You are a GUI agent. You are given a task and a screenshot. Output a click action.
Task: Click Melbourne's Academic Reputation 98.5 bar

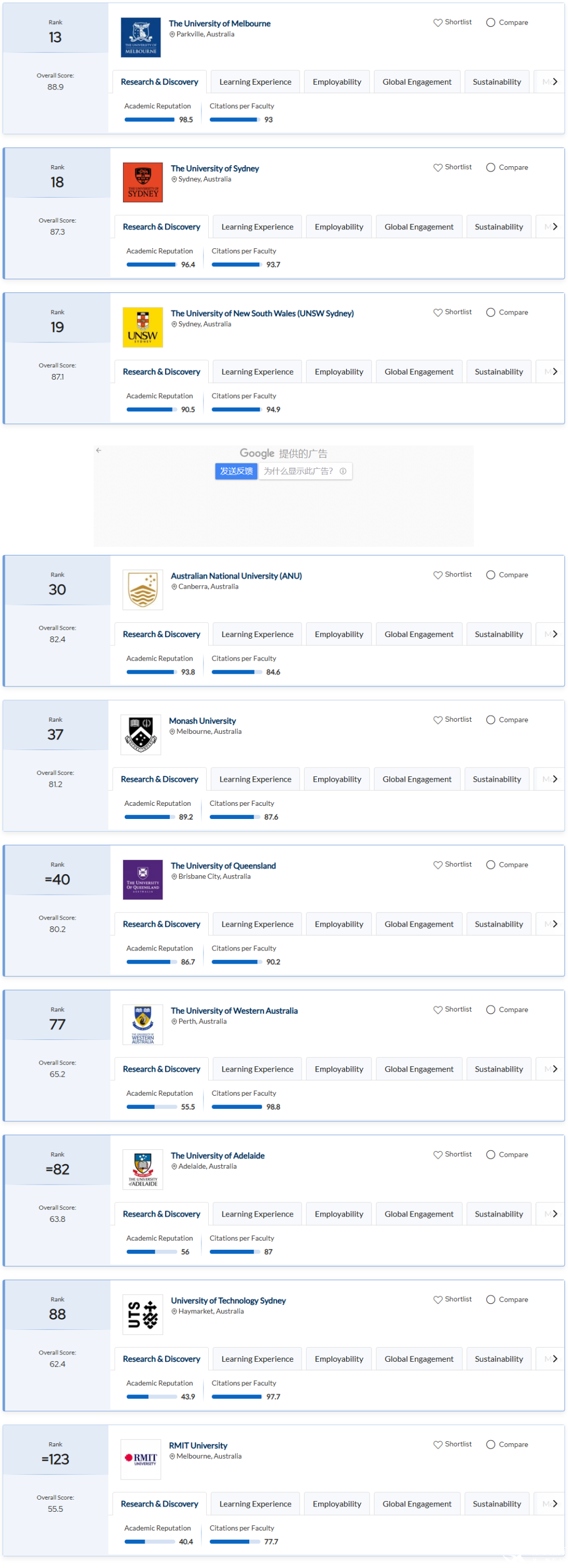click(x=150, y=119)
